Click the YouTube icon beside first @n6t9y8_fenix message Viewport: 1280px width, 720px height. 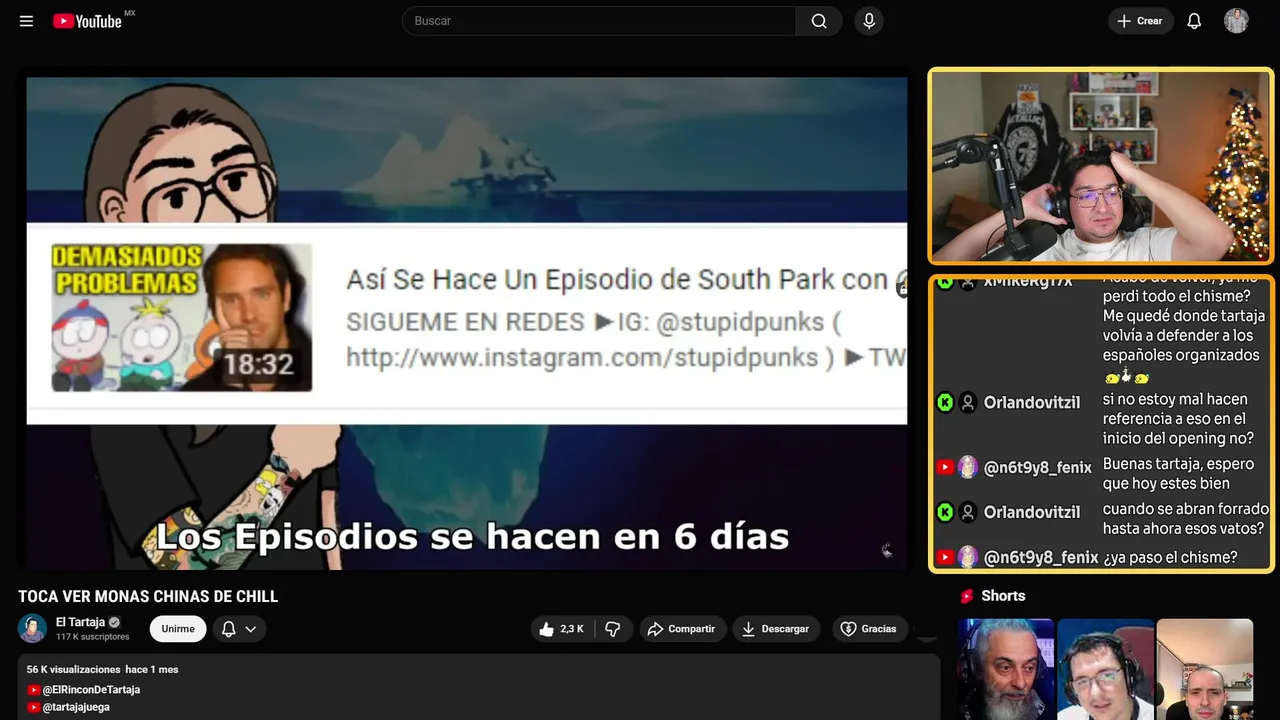[x=945, y=467]
